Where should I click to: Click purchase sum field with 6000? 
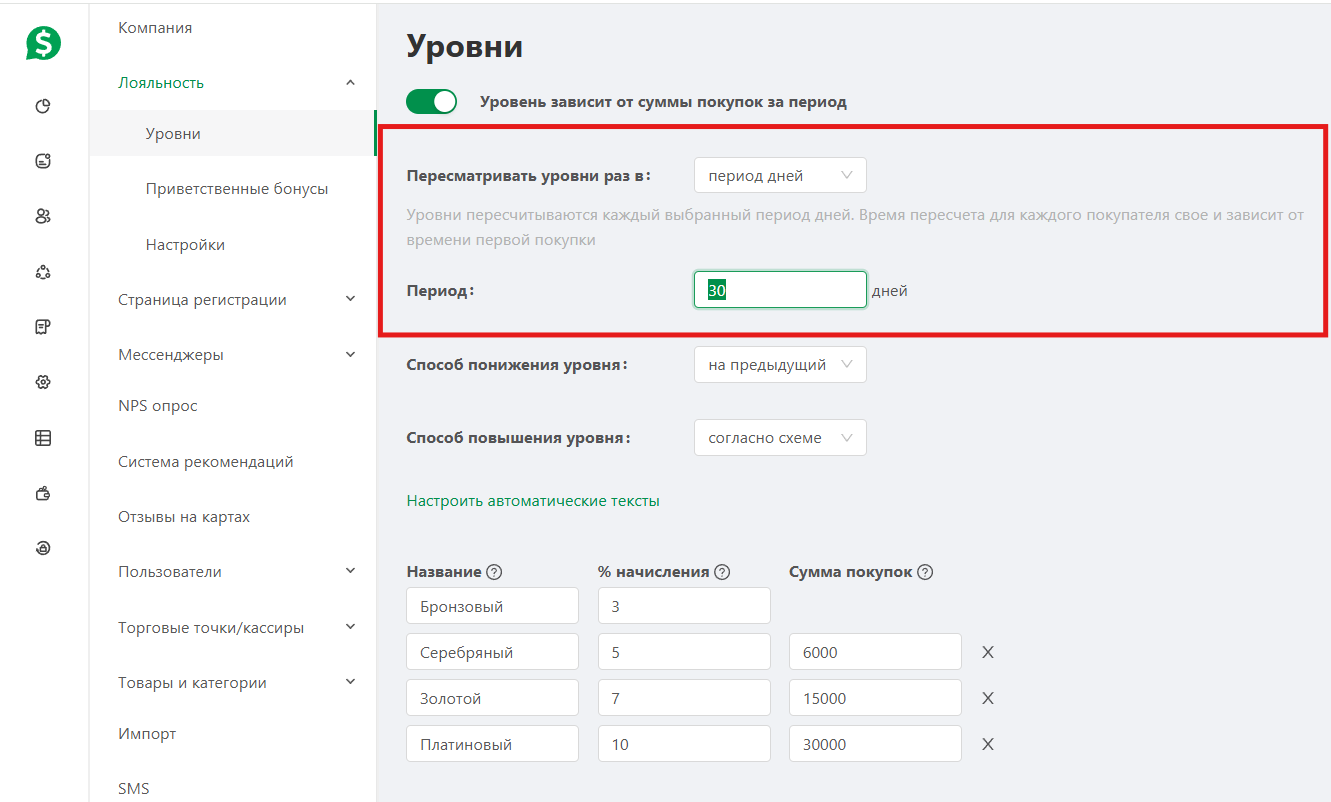pos(875,652)
